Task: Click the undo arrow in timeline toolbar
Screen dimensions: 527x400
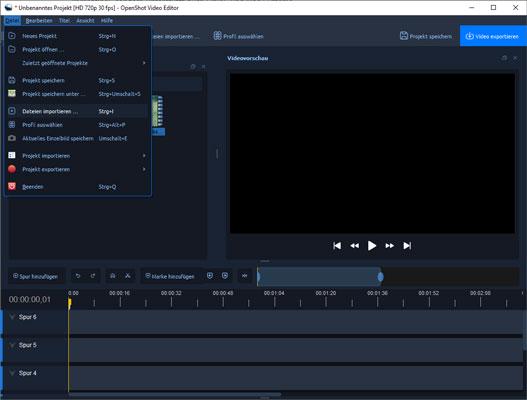Action: coord(78,276)
